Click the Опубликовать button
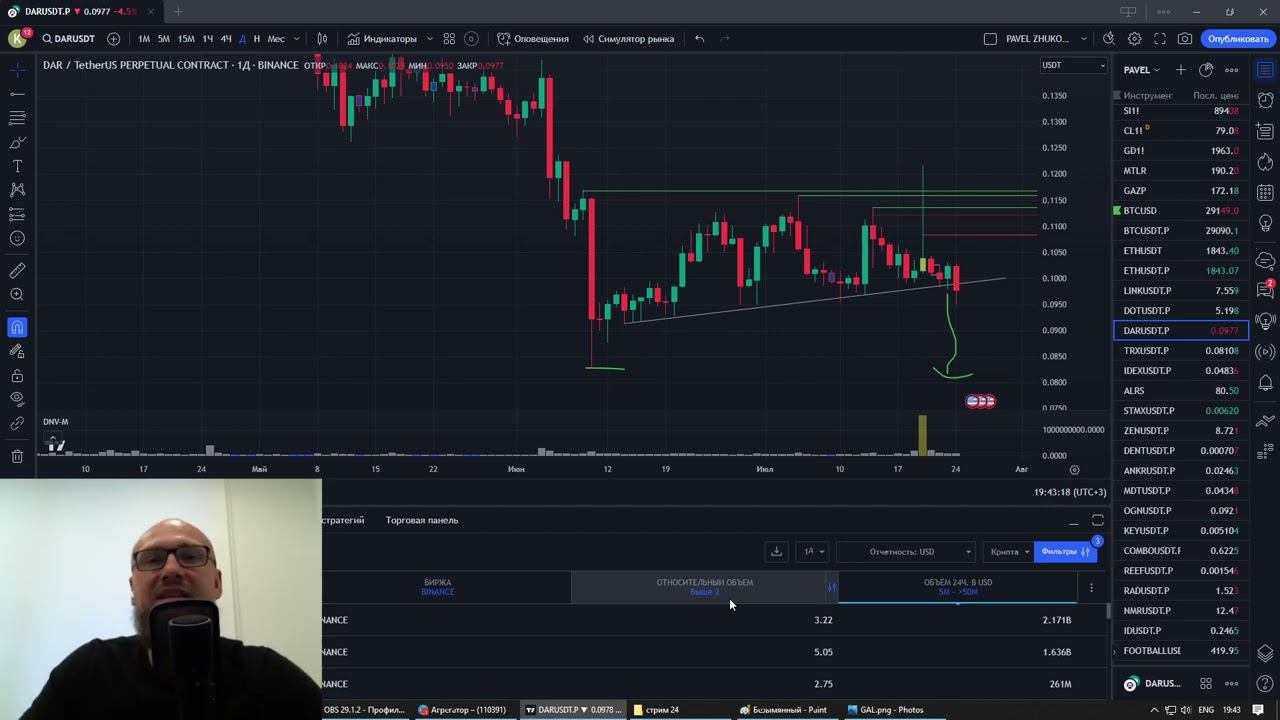This screenshot has height=720, width=1280. tap(1237, 39)
